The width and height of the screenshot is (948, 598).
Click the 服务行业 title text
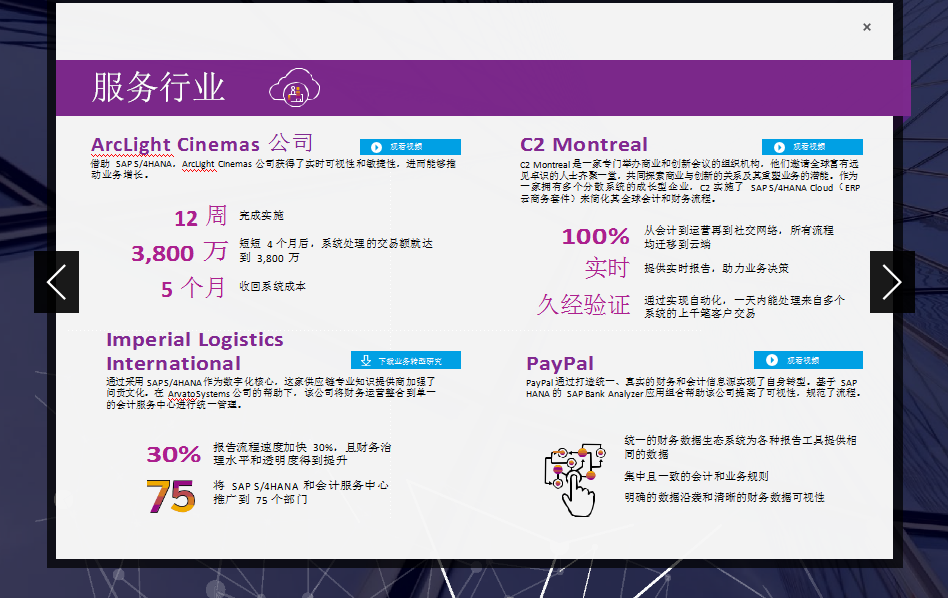click(x=158, y=87)
